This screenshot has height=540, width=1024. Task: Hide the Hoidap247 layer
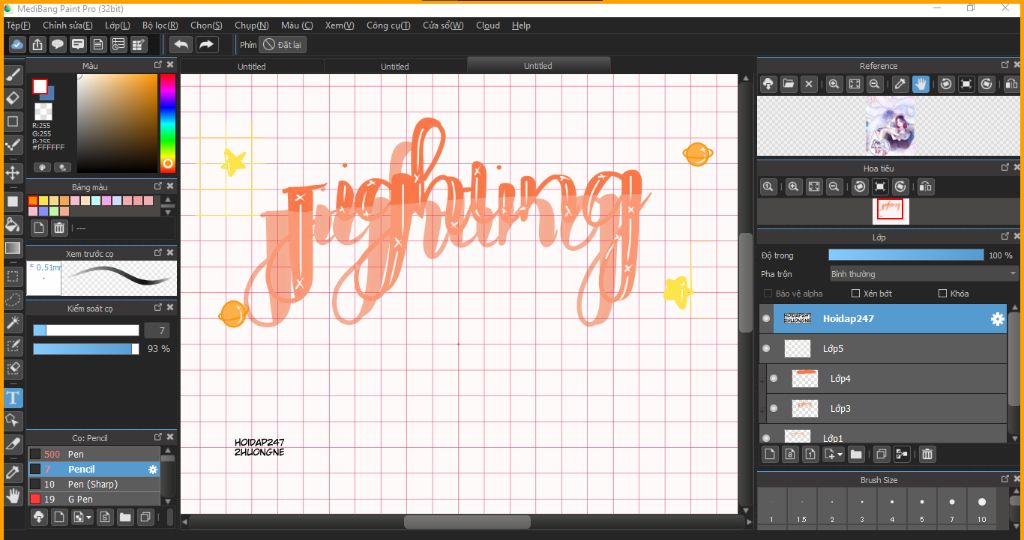(x=766, y=319)
